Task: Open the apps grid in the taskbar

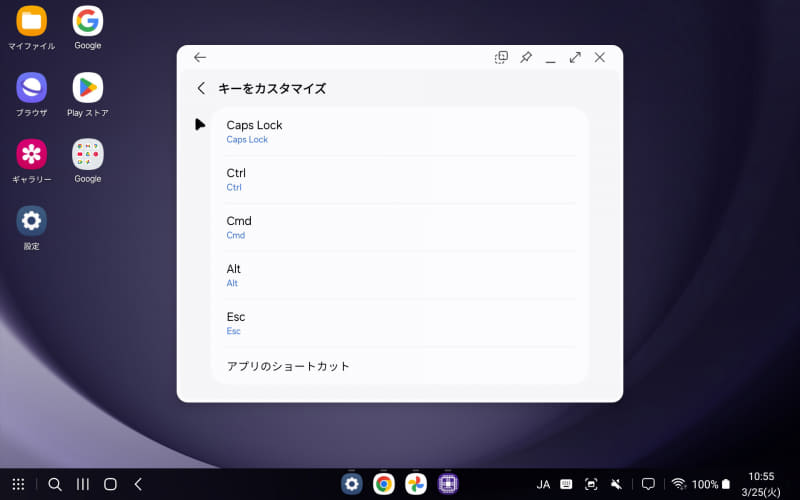Action: [x=18, y=484]
